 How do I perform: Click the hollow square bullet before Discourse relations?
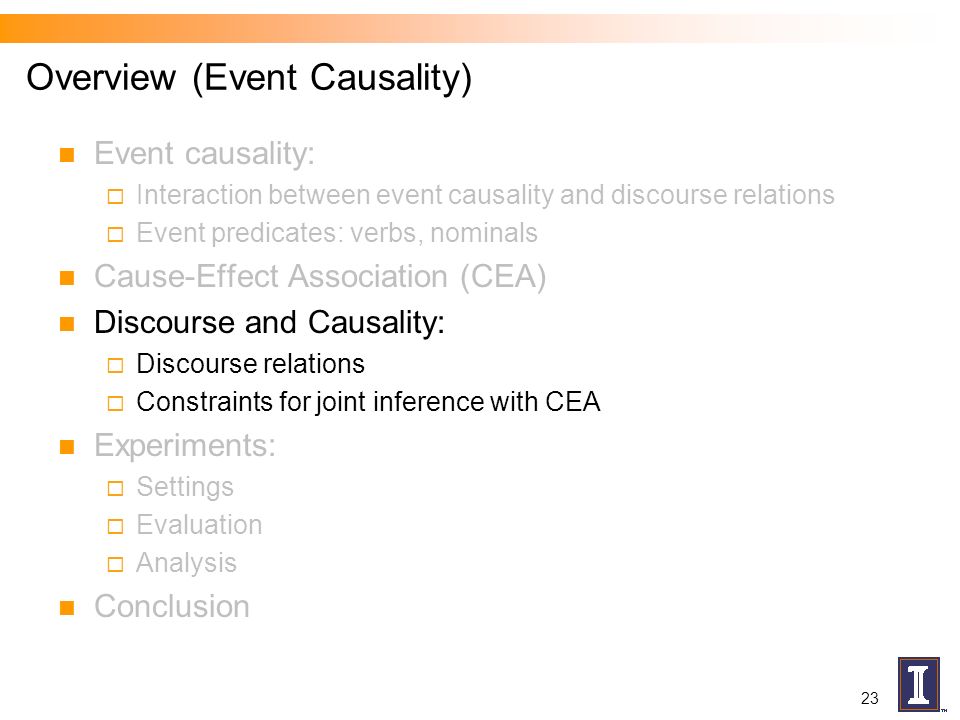tap(115, 366)
